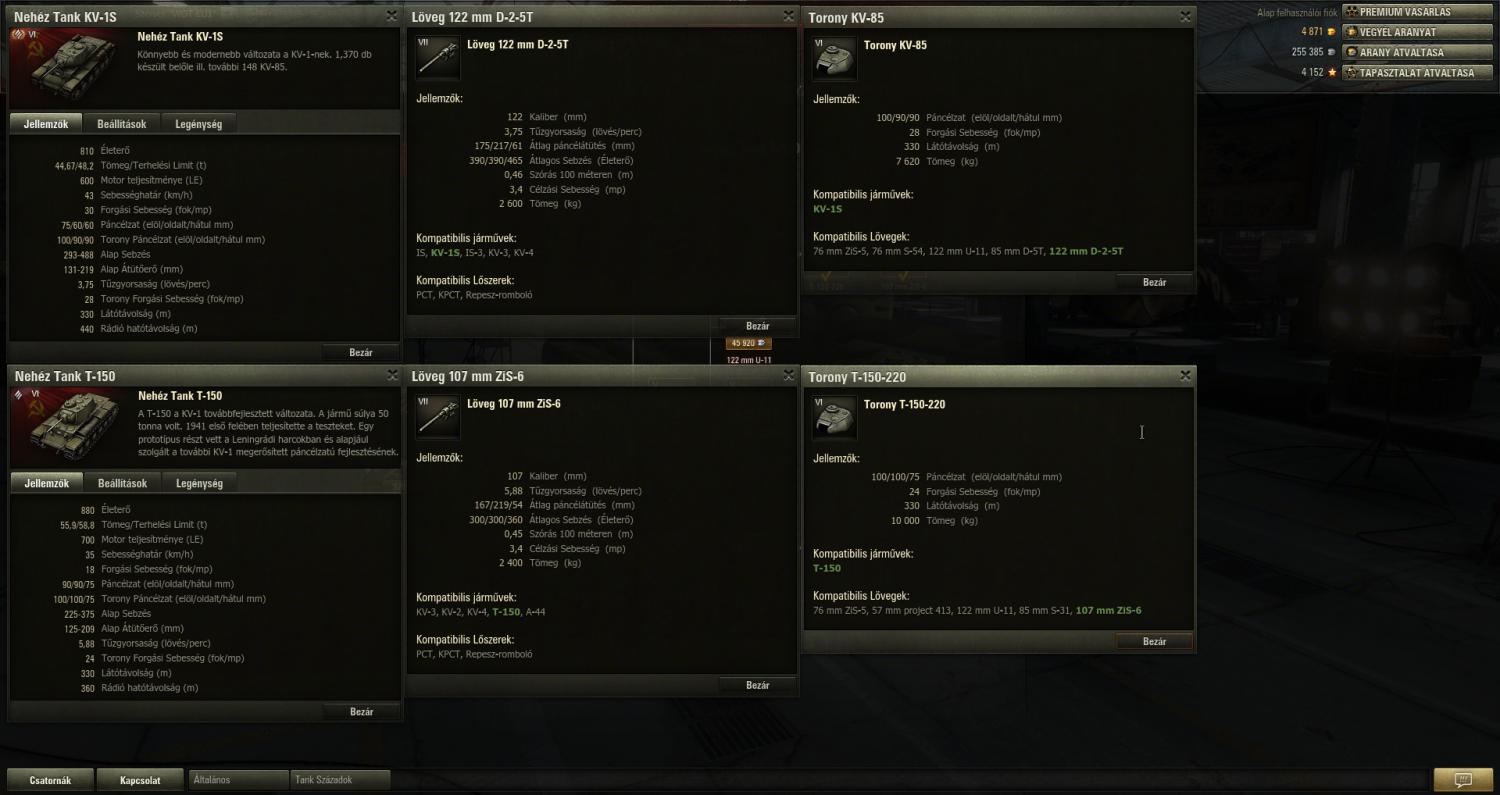Click Bezár in the Torony KV-85 window

pos(1155,282)
